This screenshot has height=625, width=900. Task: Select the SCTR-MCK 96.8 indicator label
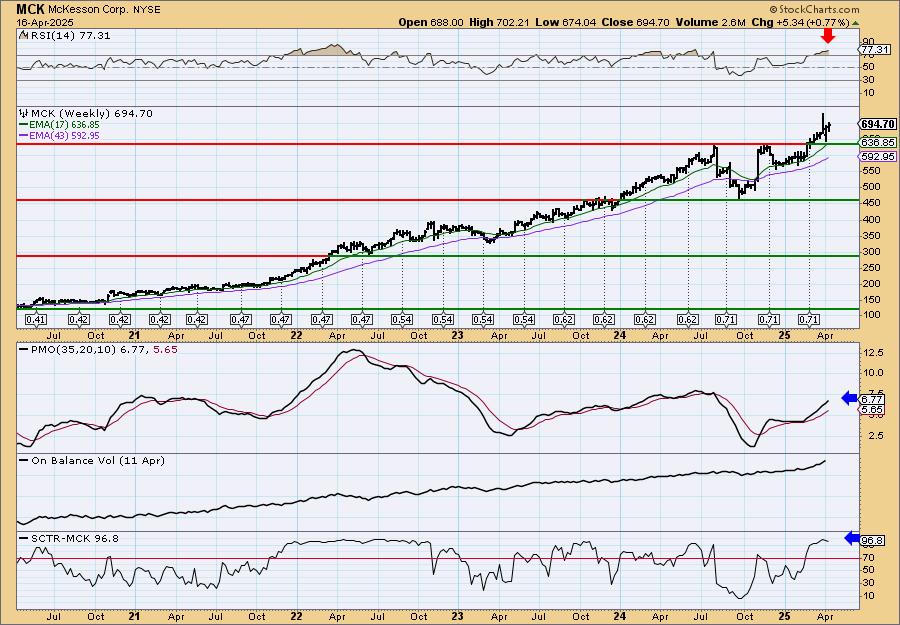(x=74, y=538)
